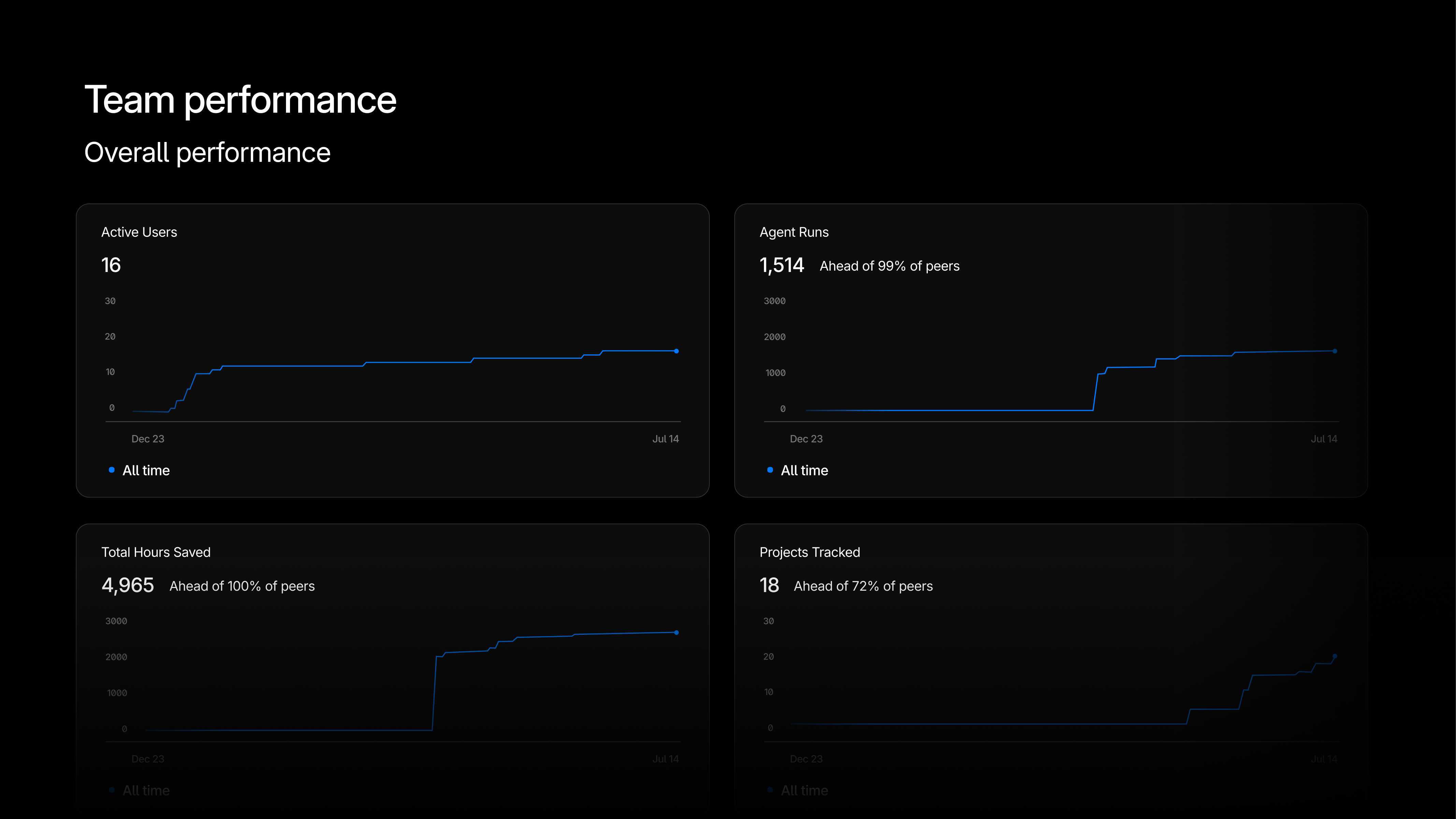The width and height of the screenshot is (1456, 819).
Task: Toggle the "All time" legend in Projects Tracked
Action: 804,790
